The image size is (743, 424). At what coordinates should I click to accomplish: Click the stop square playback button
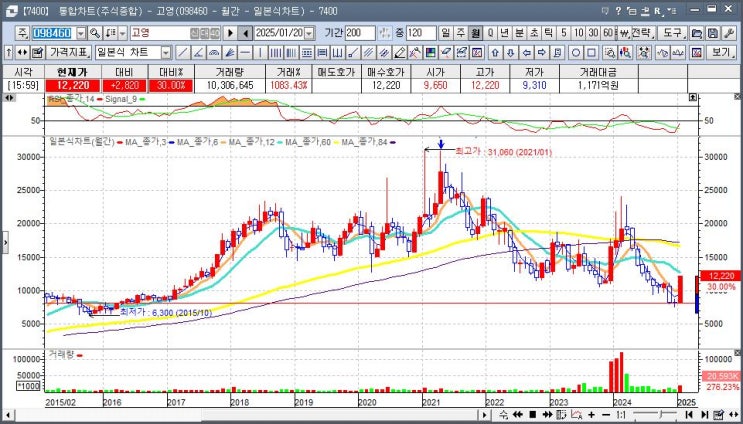532,415
